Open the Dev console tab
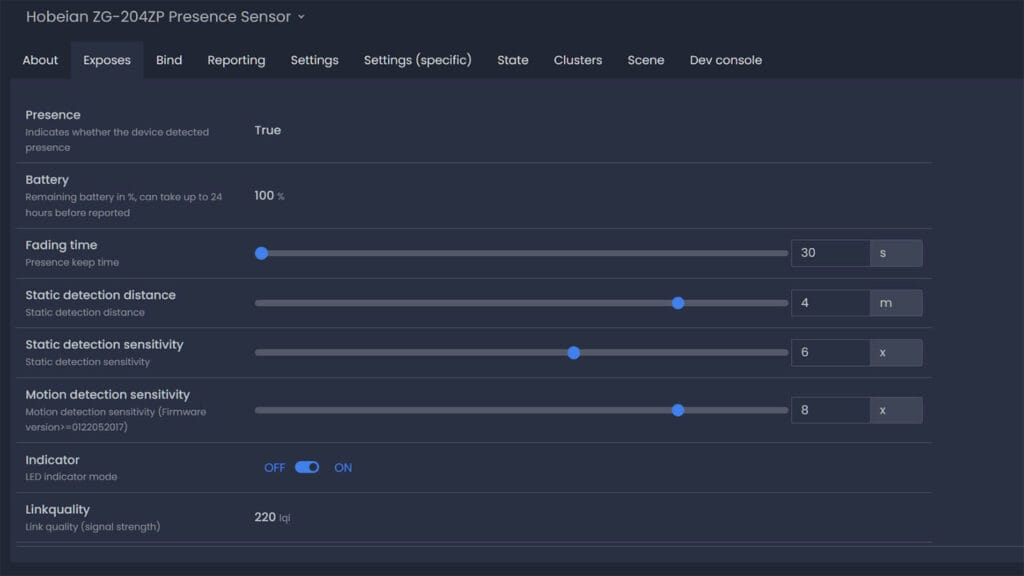Viewport: 1024px width, 576px height. click(x=725, y=60)
